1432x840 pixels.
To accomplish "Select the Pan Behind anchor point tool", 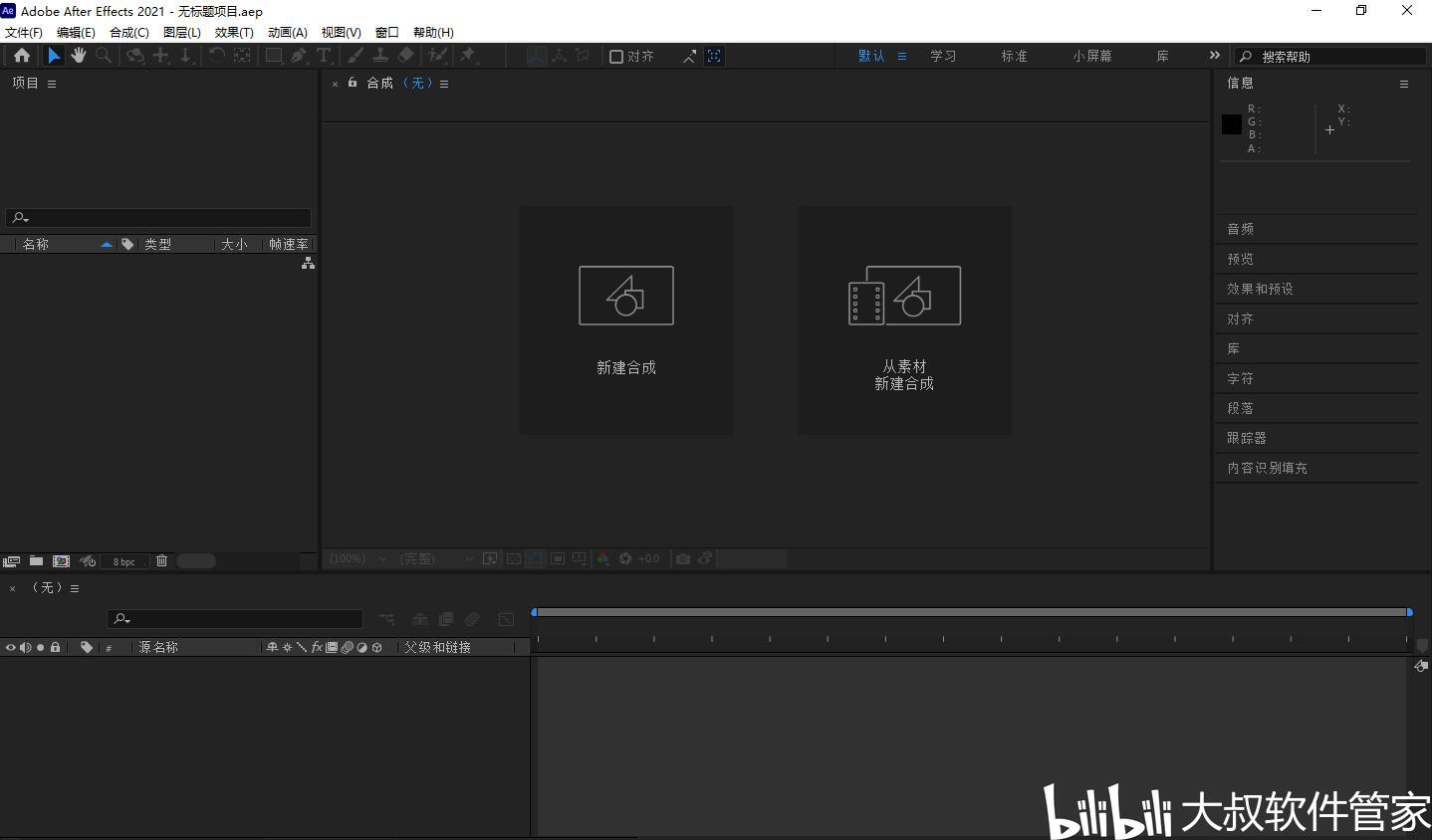I will pyautogui.click(x=242, y=56).
